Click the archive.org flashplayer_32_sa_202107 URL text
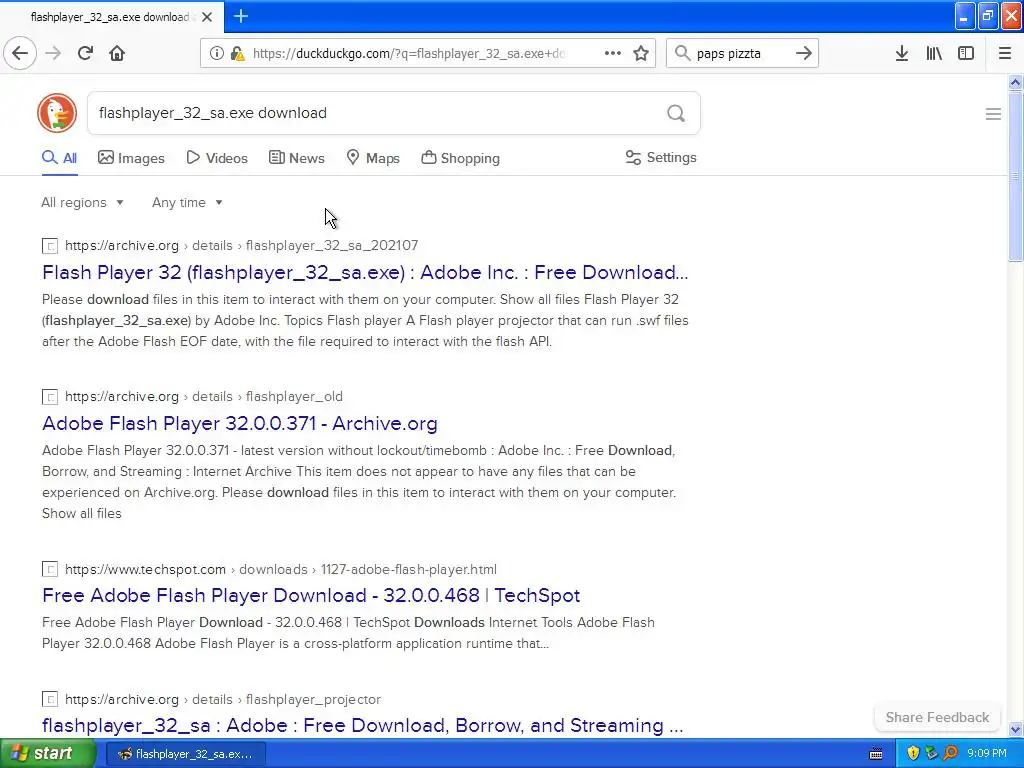 pyautogui.click(x=242, y=246)
